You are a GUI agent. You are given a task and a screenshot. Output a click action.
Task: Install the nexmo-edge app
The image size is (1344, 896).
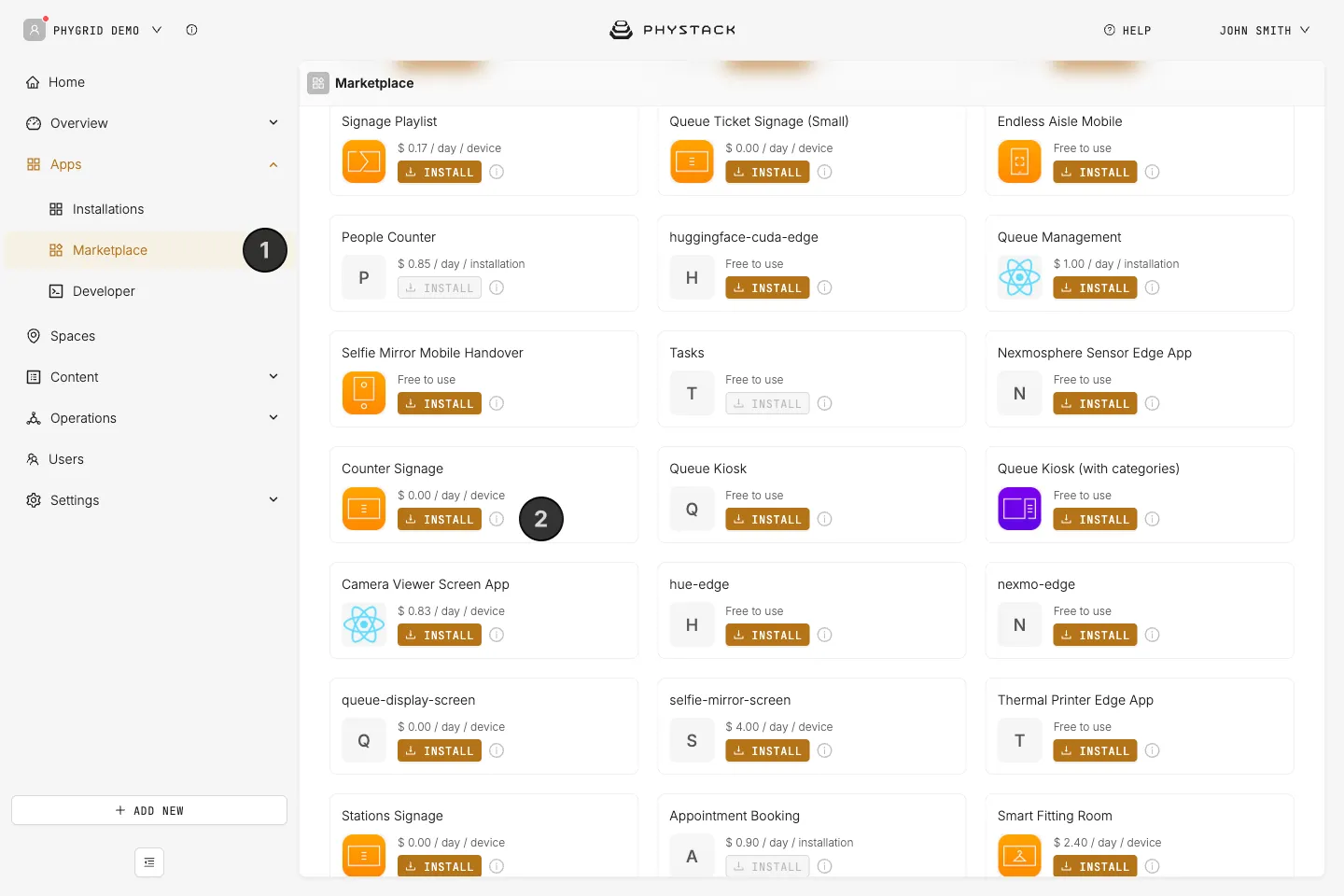point(1095,635)
